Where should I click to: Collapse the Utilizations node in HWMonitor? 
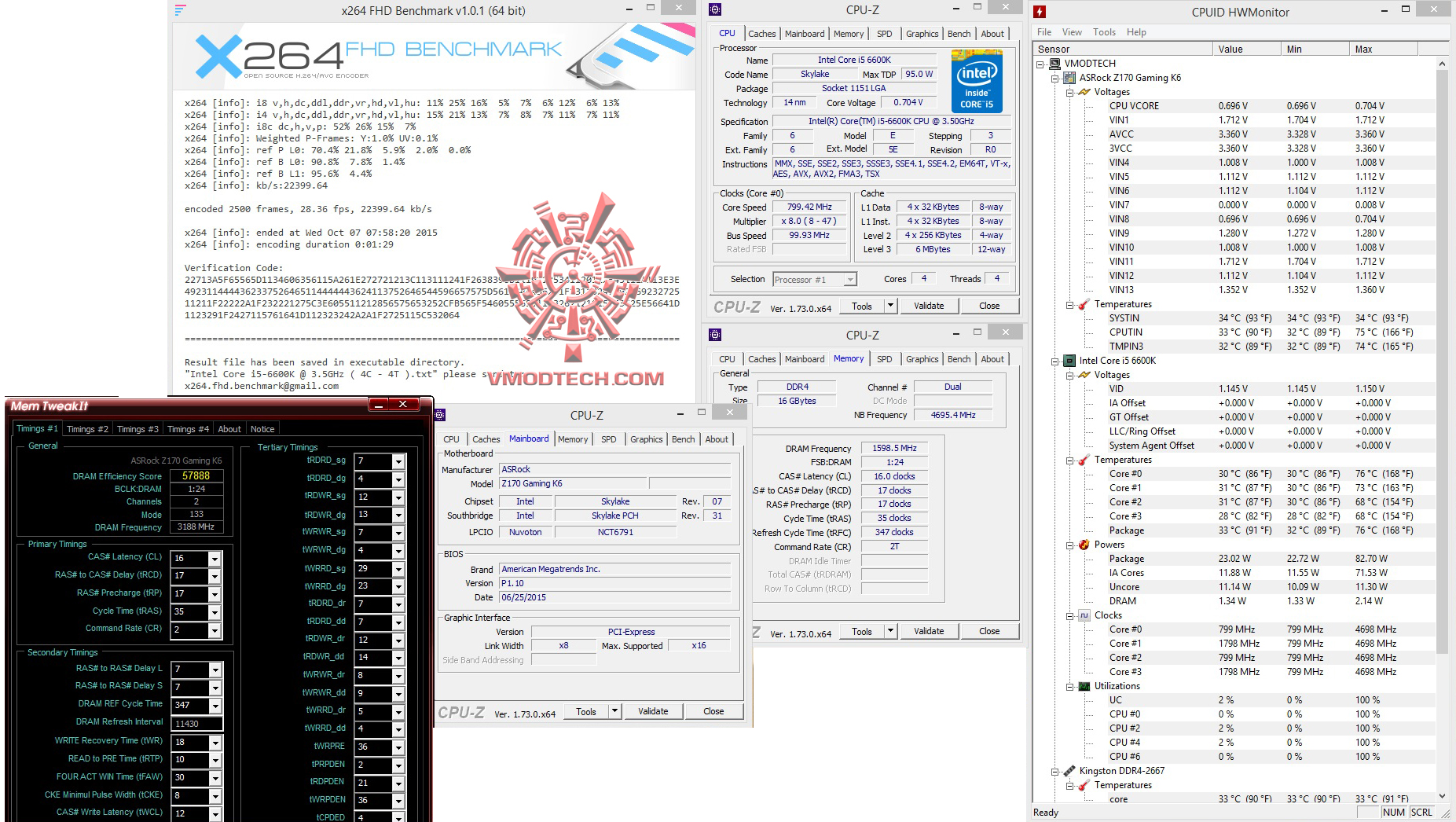coord(1070,686)
